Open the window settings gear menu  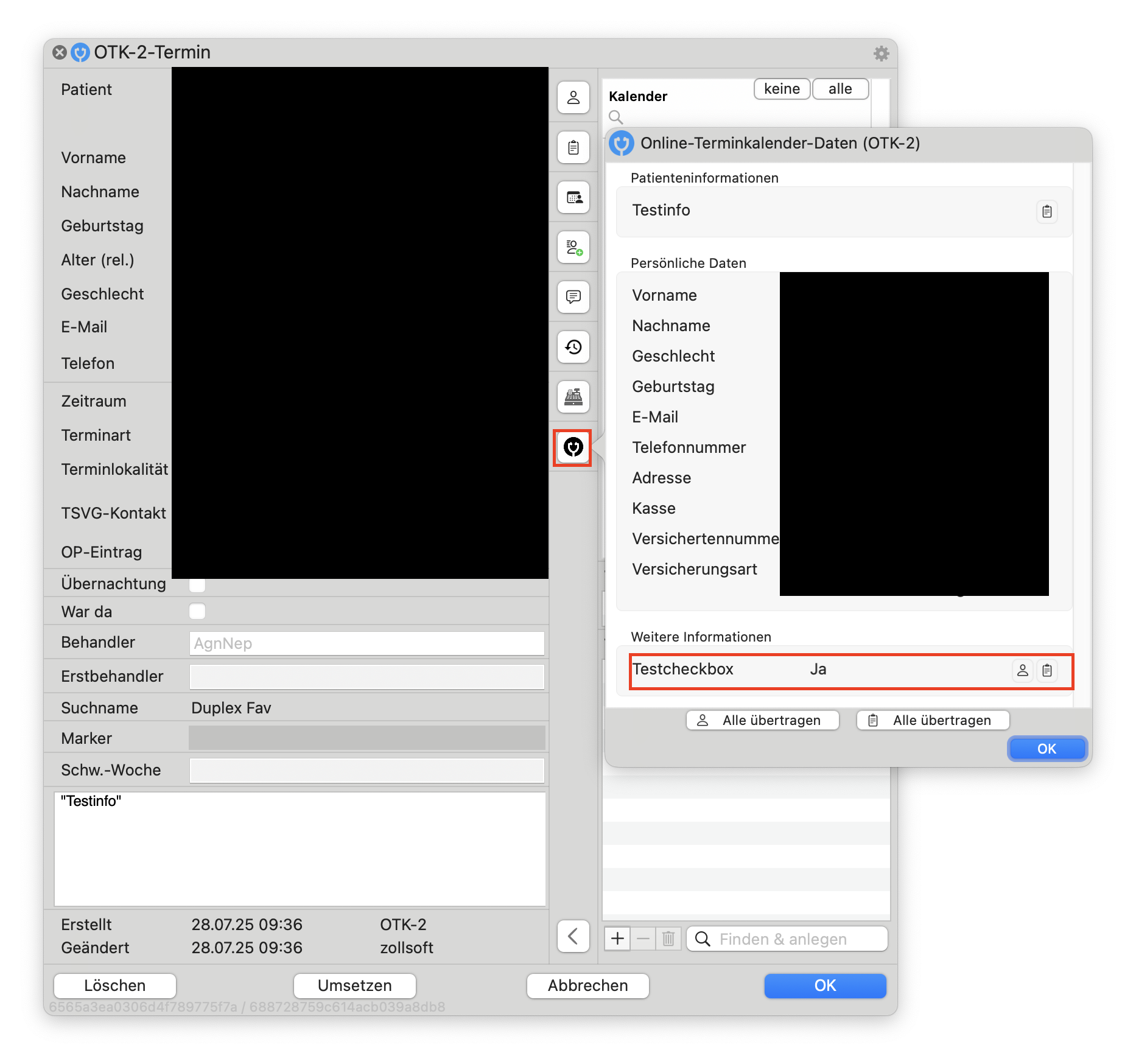[881, 54]
